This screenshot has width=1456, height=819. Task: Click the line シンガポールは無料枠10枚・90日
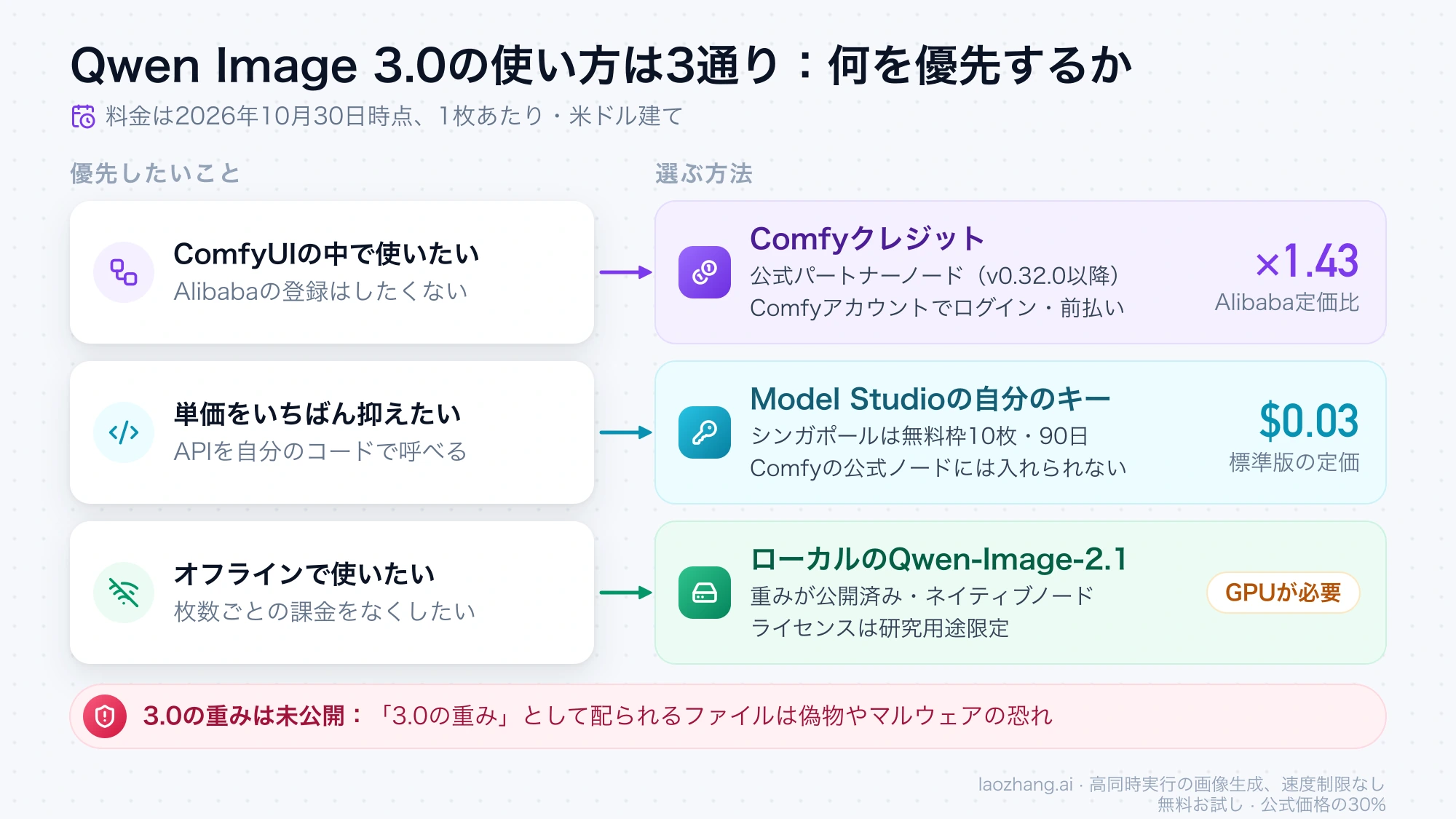pos(919,436)
